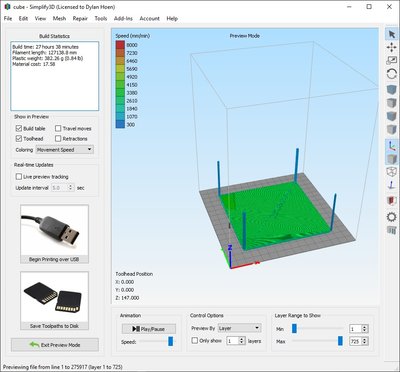
Task: Click inside the Build Statistics text box
Action: [x=55, y=76]
